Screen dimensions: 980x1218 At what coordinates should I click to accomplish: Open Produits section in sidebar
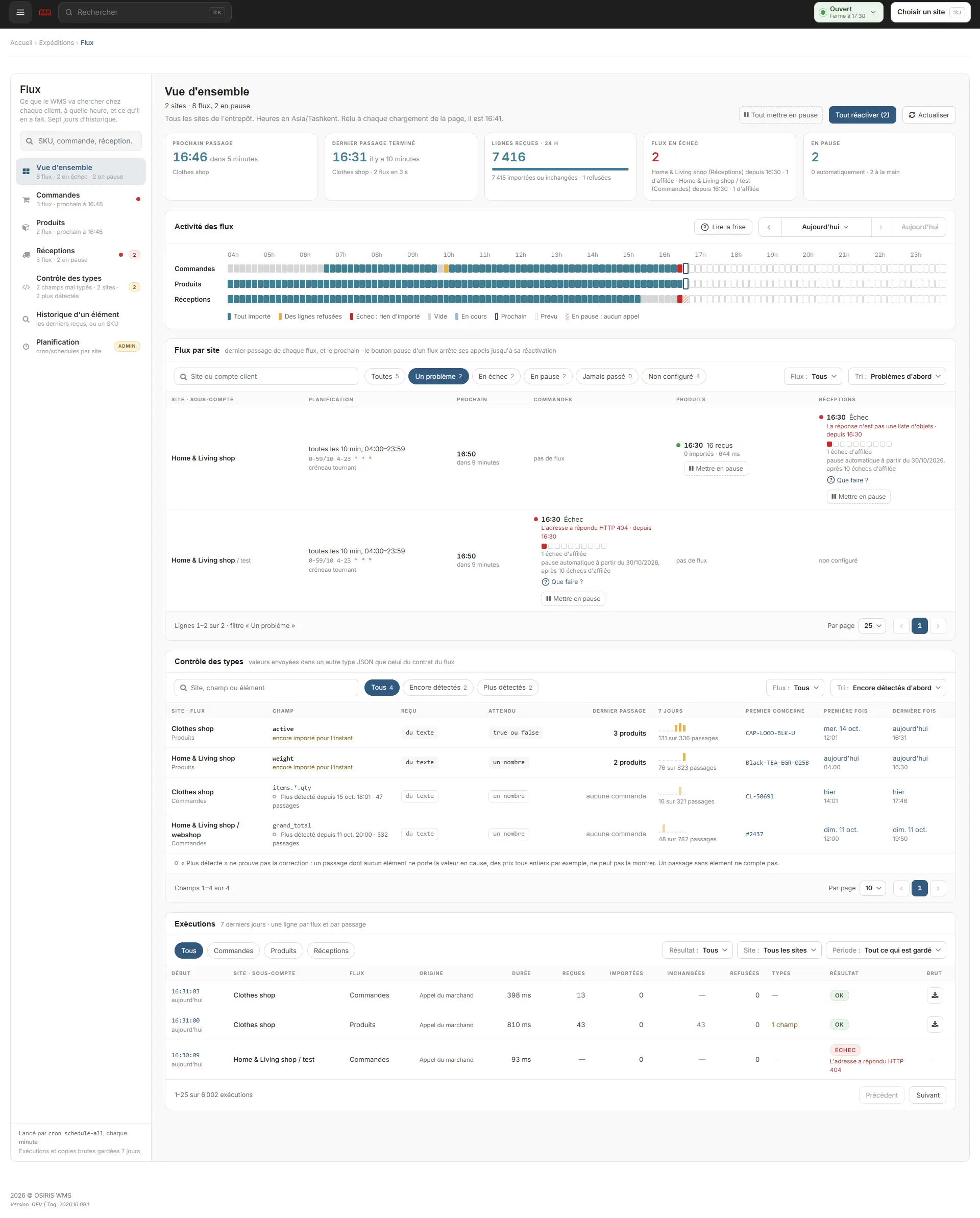pyautogui.click(x=81, y=227)
